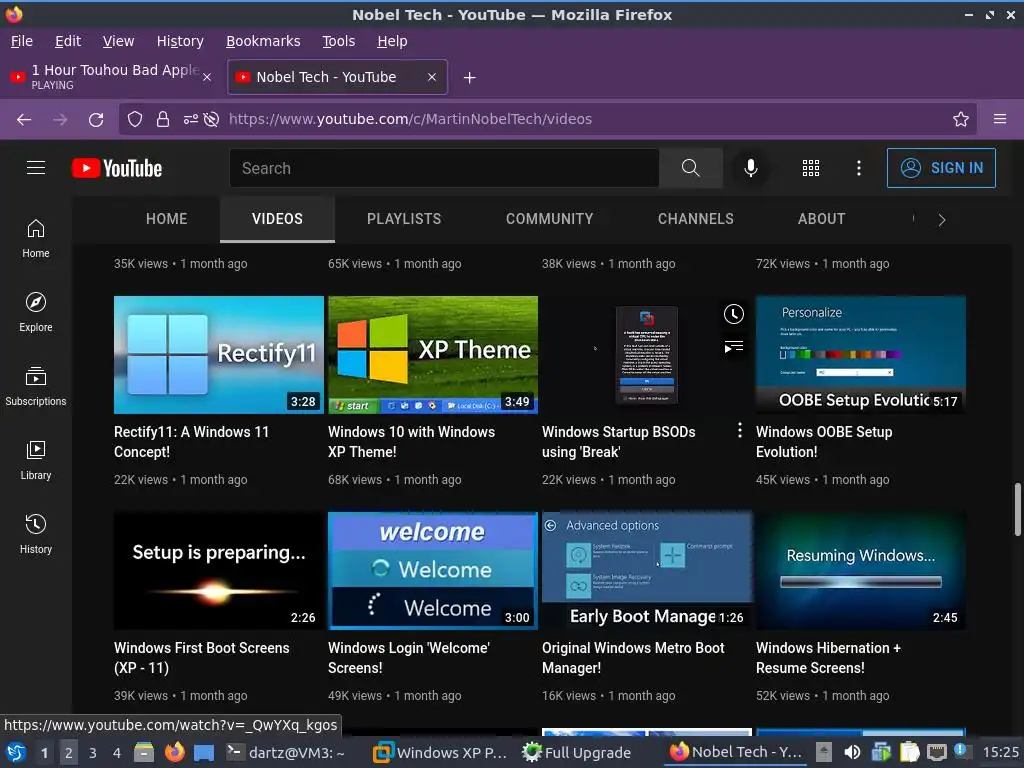Open action menu for Windows Startup BSODs video

click(739, 430)
